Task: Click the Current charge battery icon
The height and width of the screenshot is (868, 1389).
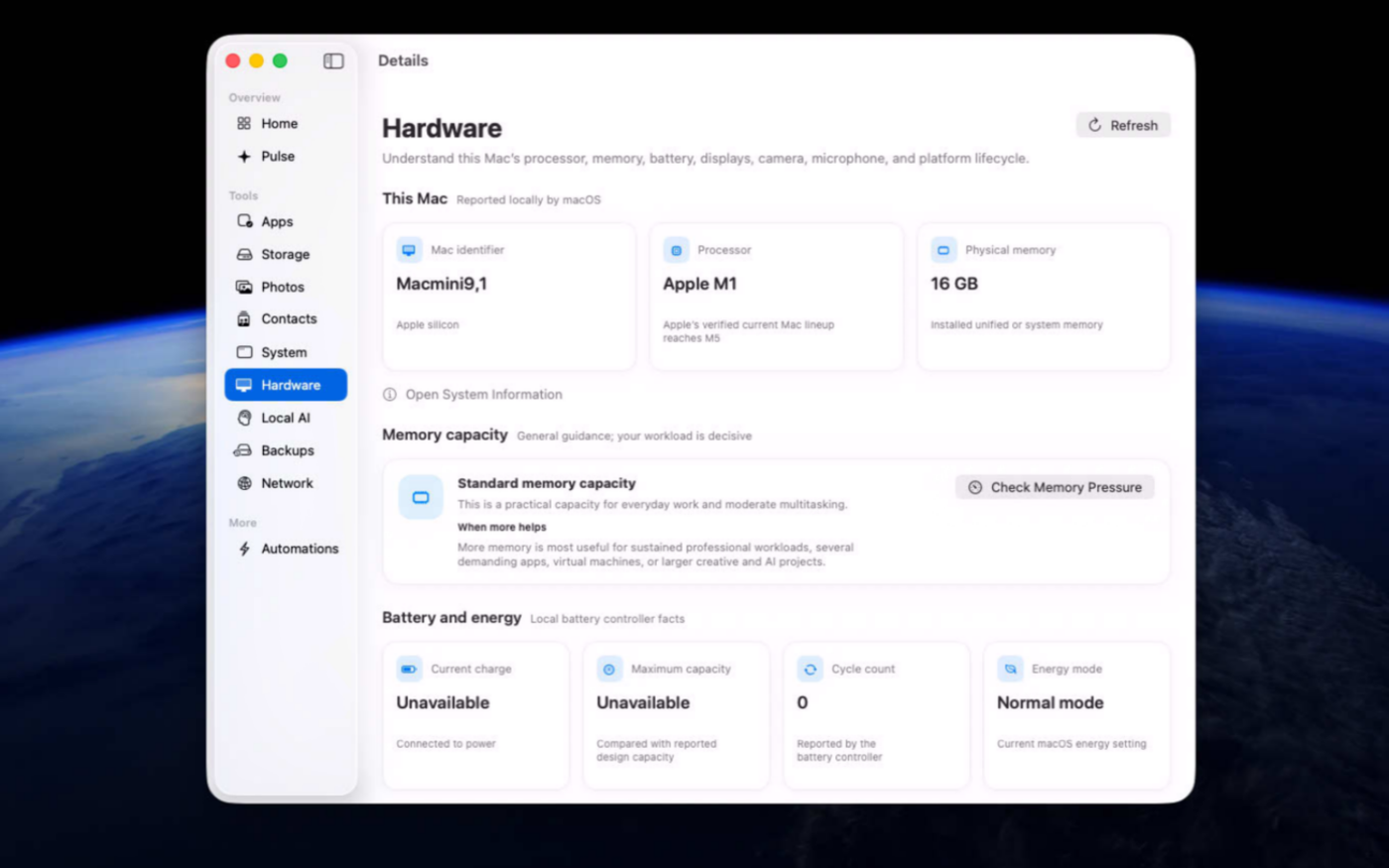Action: pos(409,669)
